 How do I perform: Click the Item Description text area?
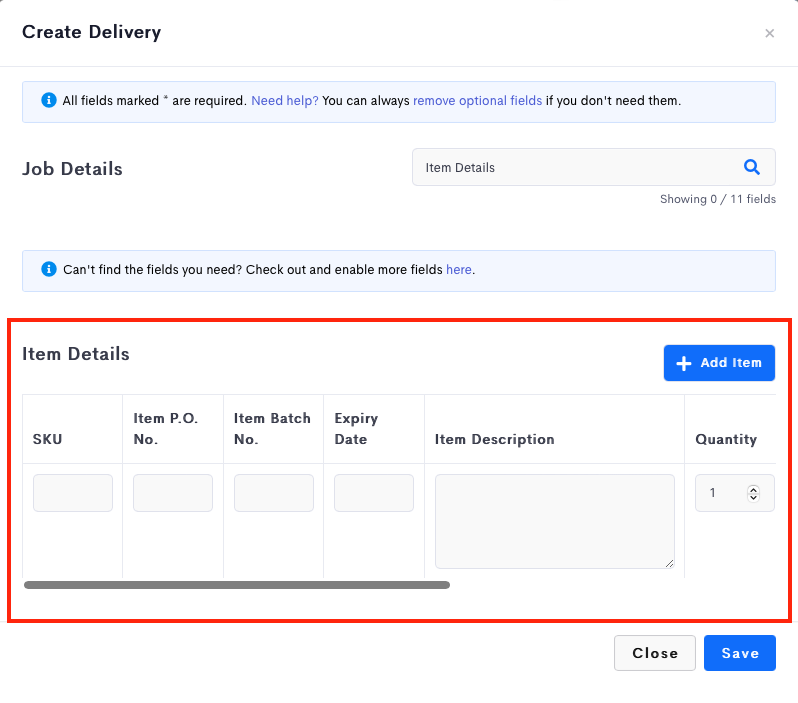(x=555, y=521)
